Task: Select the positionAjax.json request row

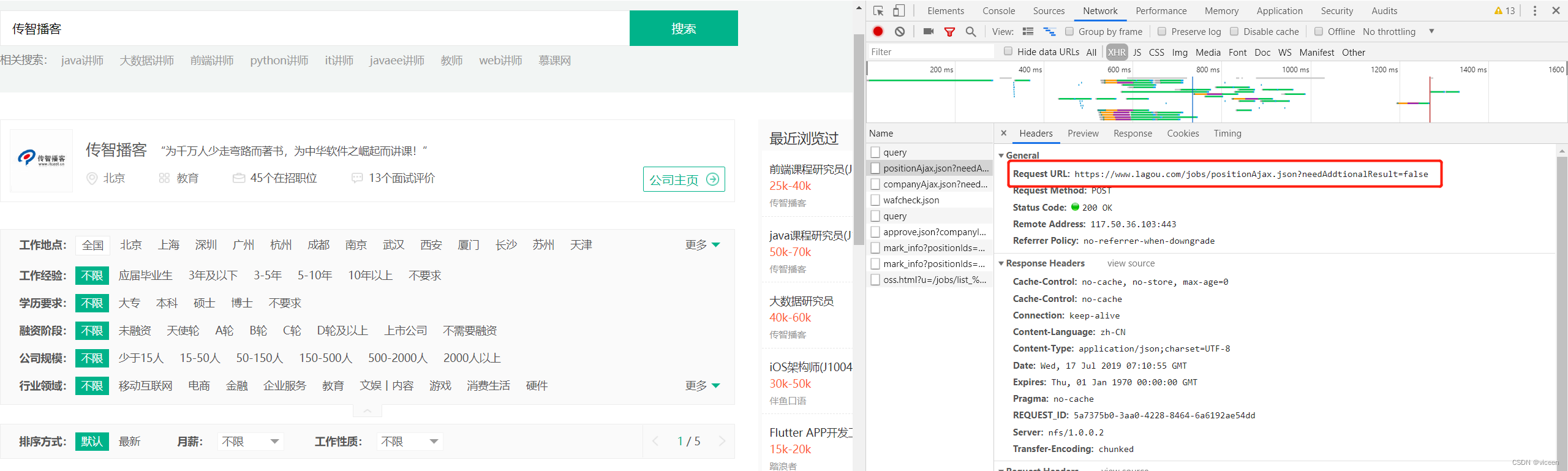Action: coord(930,168)
